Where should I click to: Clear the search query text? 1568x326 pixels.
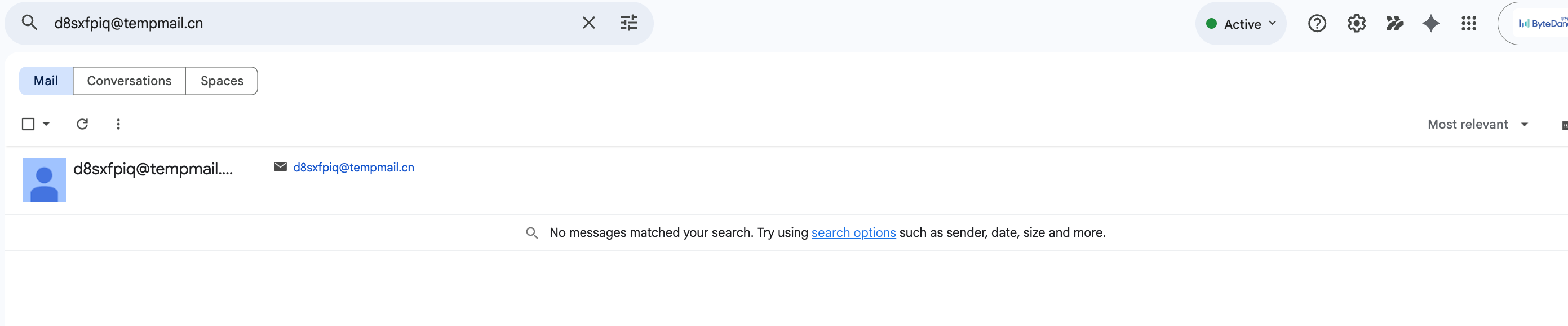[588, 23]
